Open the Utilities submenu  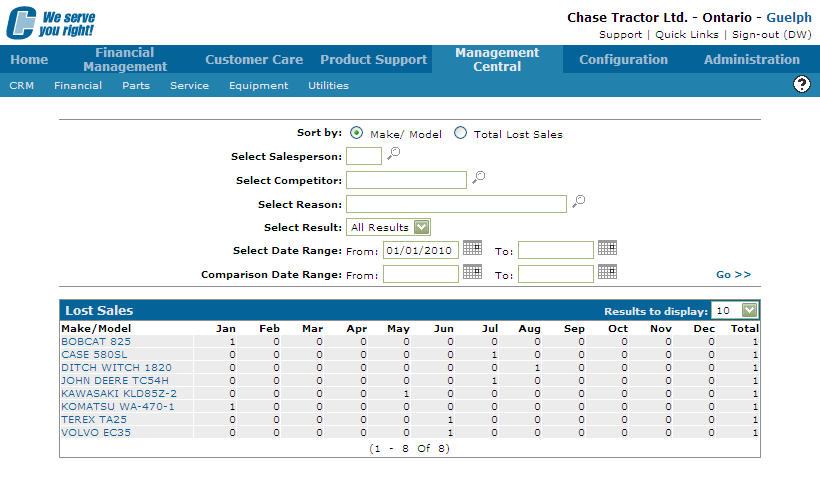[328, 85]
